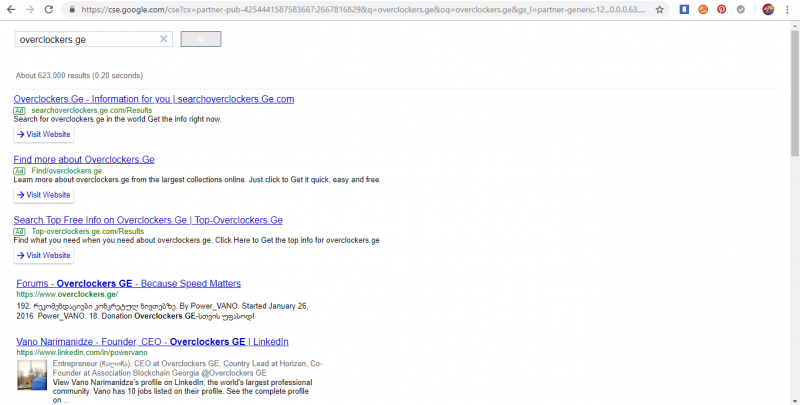The height and width of the screenshot is (405, 800).
Task: Click the orange extension icon in toolbar
Action: coord(702,9)
